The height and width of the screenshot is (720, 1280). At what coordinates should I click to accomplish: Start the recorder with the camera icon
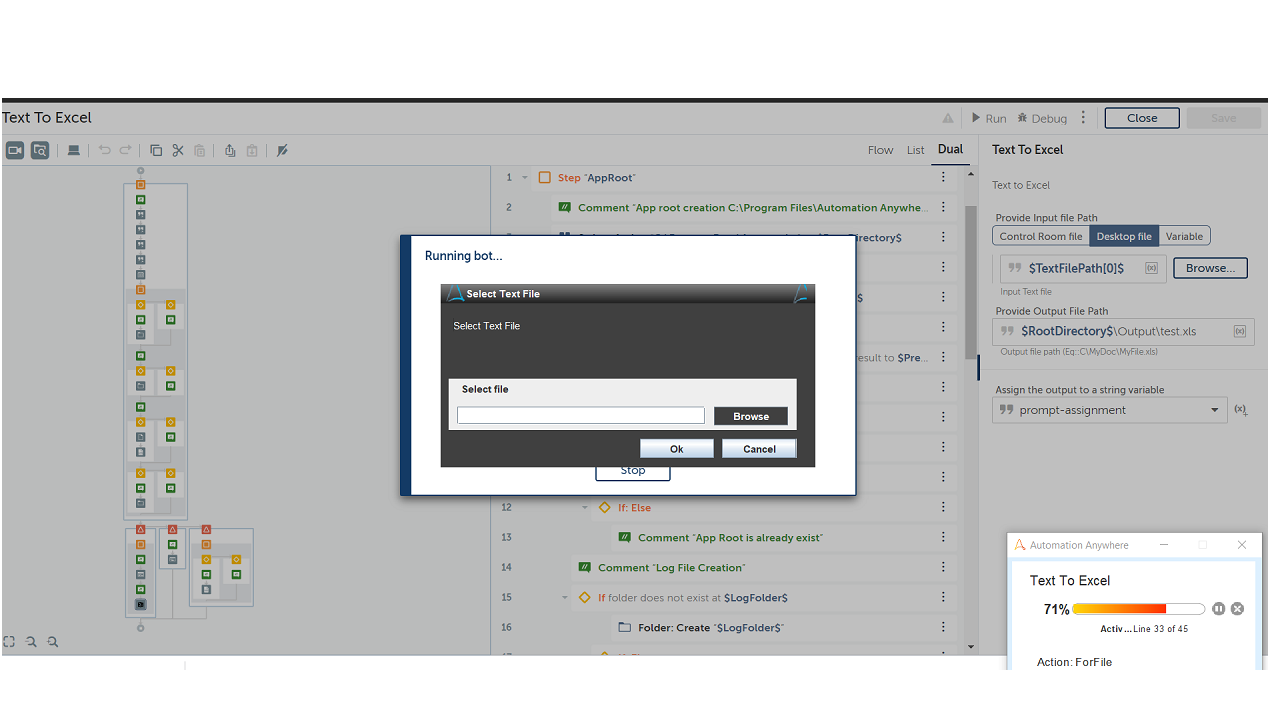click(15, 150)
